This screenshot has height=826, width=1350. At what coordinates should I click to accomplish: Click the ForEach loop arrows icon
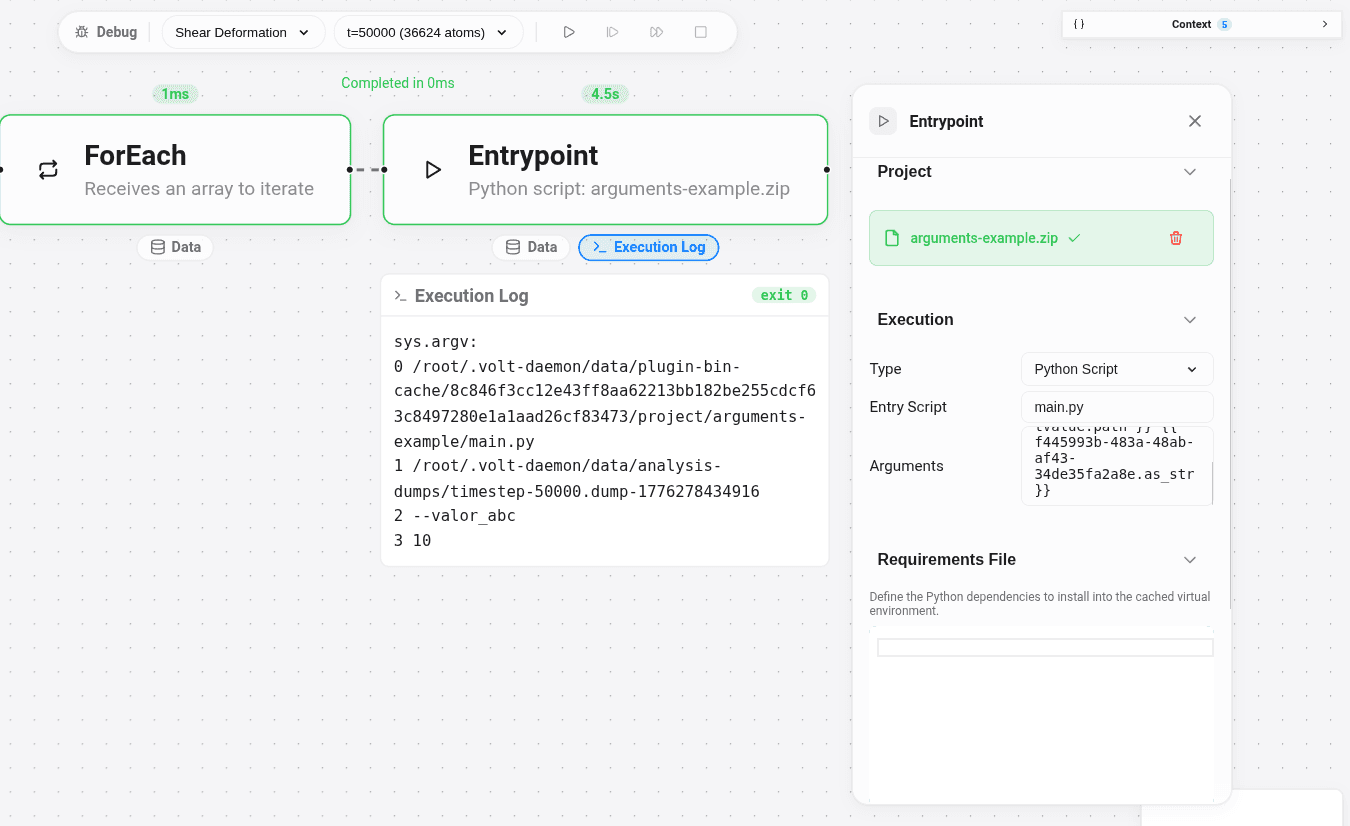pos(48,170)
